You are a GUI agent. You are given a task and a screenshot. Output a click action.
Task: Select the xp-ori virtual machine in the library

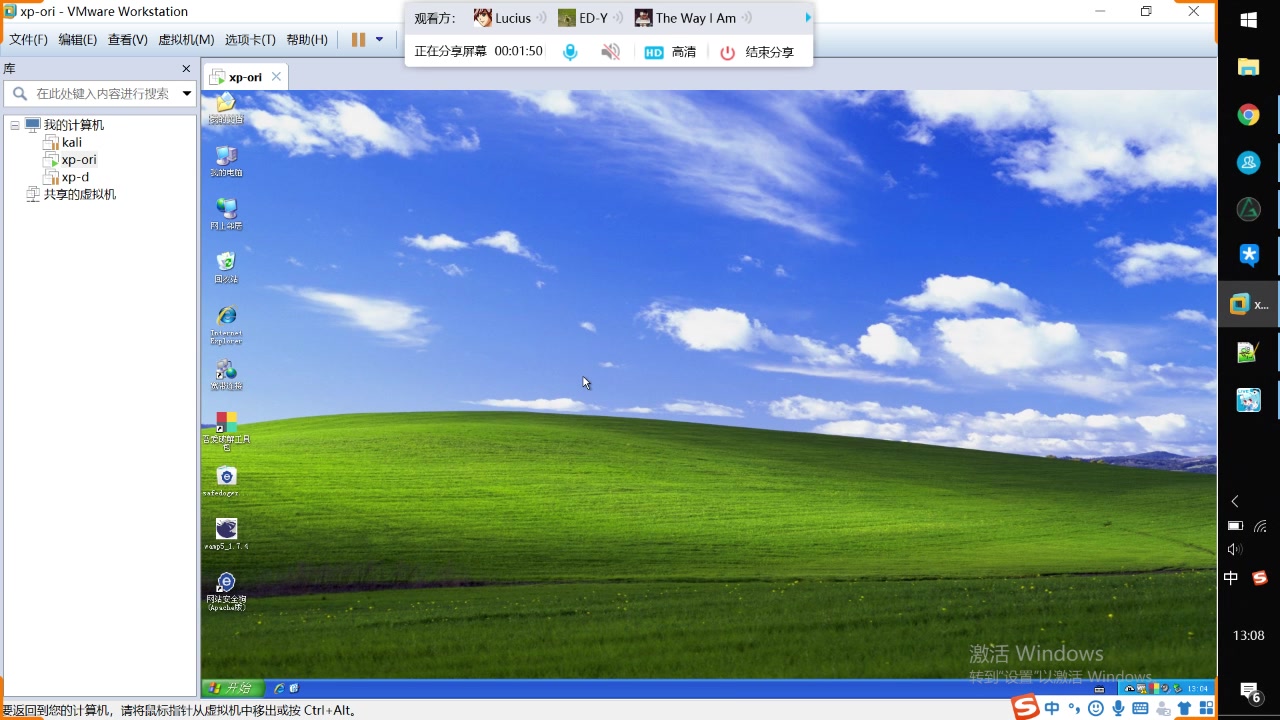click(x=79, y=160)
